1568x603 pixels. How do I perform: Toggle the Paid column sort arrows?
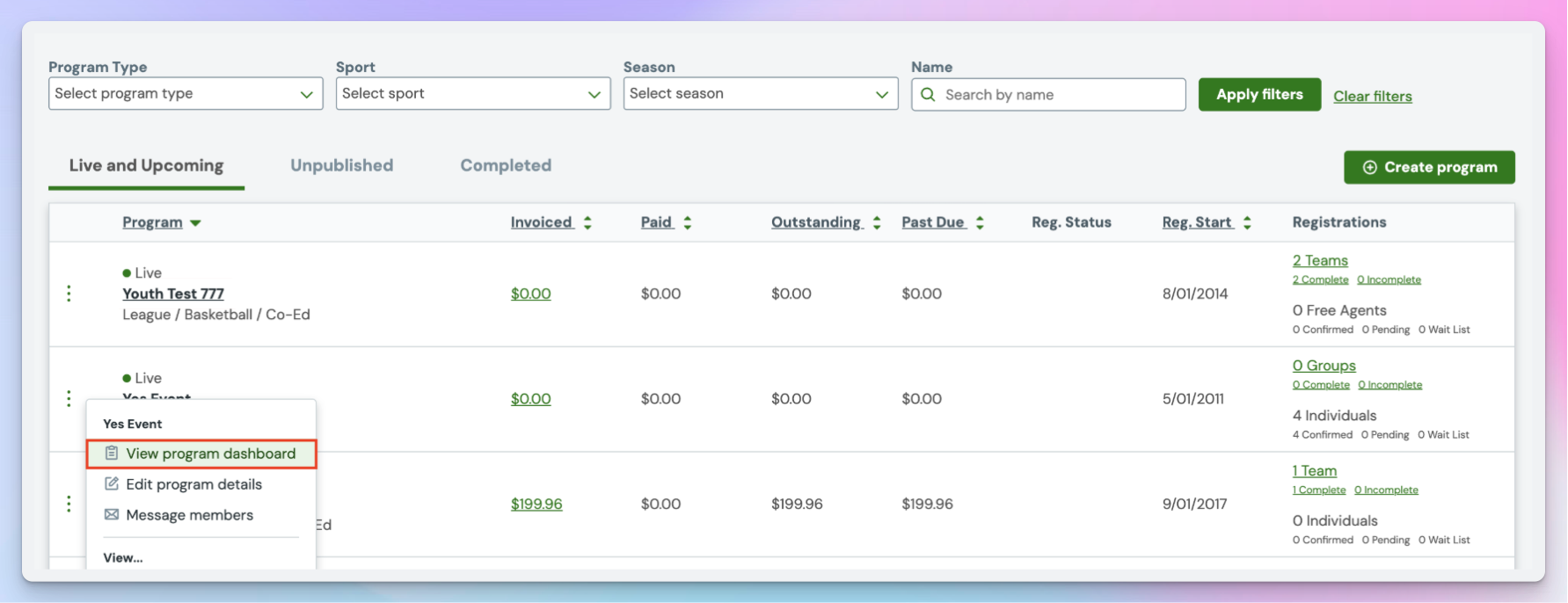pyautogui.click(x=688, y=223)
